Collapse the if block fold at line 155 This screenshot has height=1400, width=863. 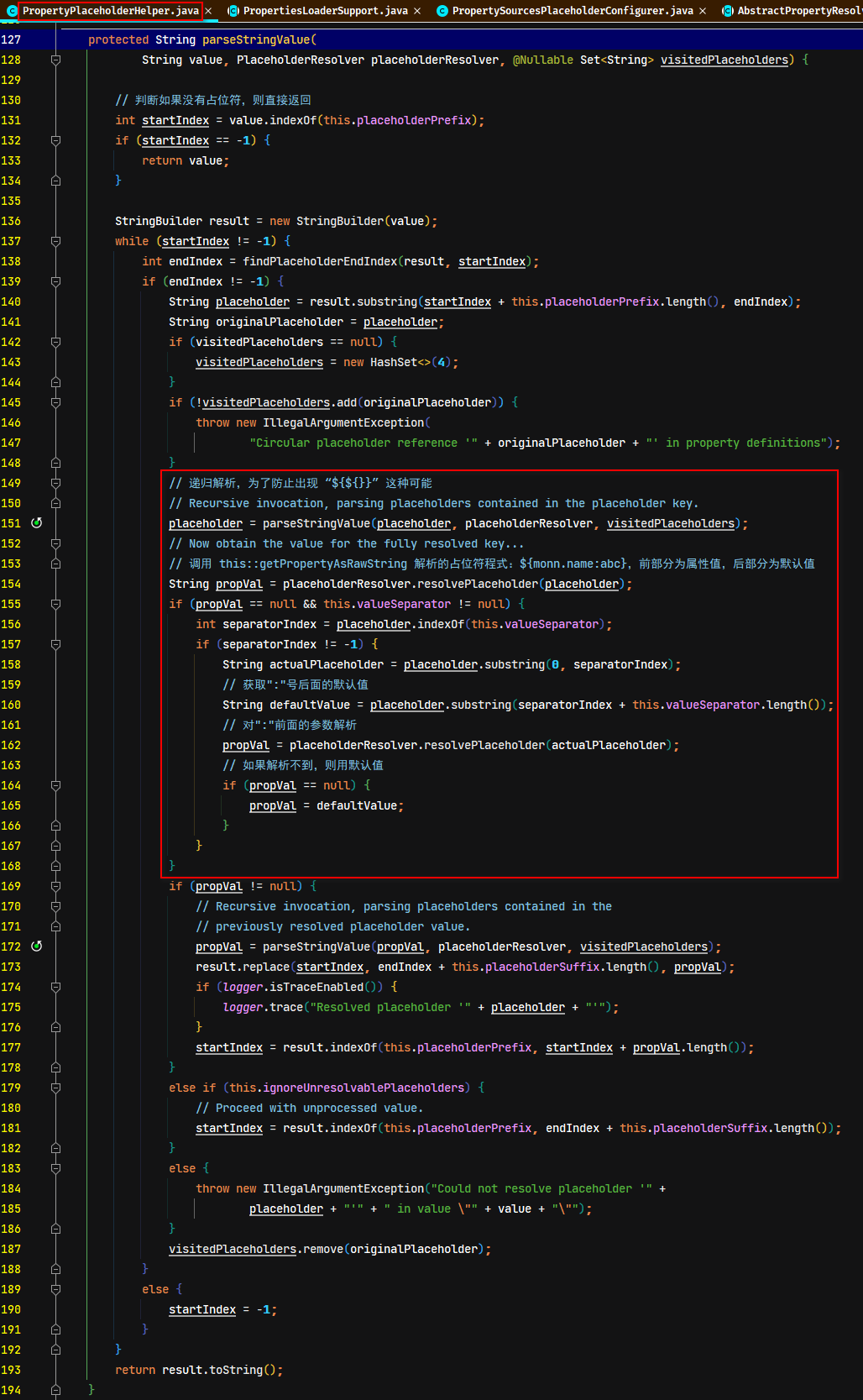55,604
